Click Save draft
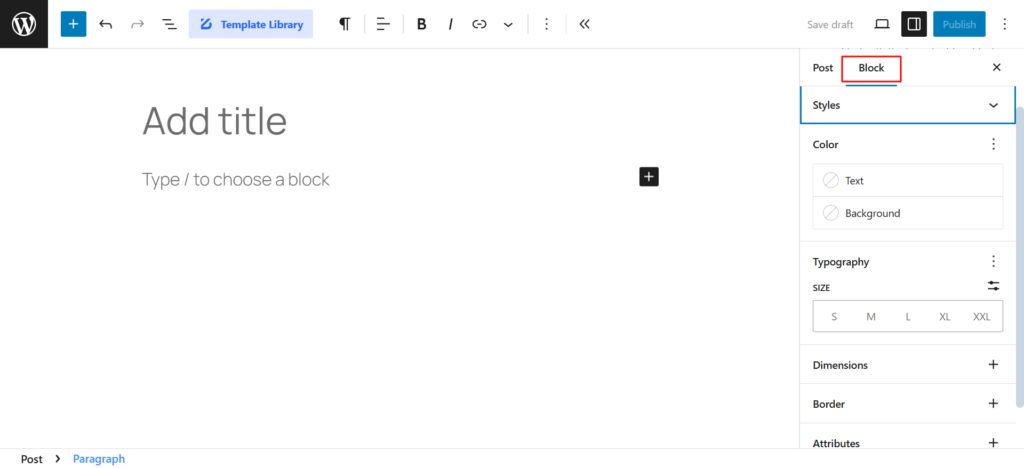 pos(830,24)
